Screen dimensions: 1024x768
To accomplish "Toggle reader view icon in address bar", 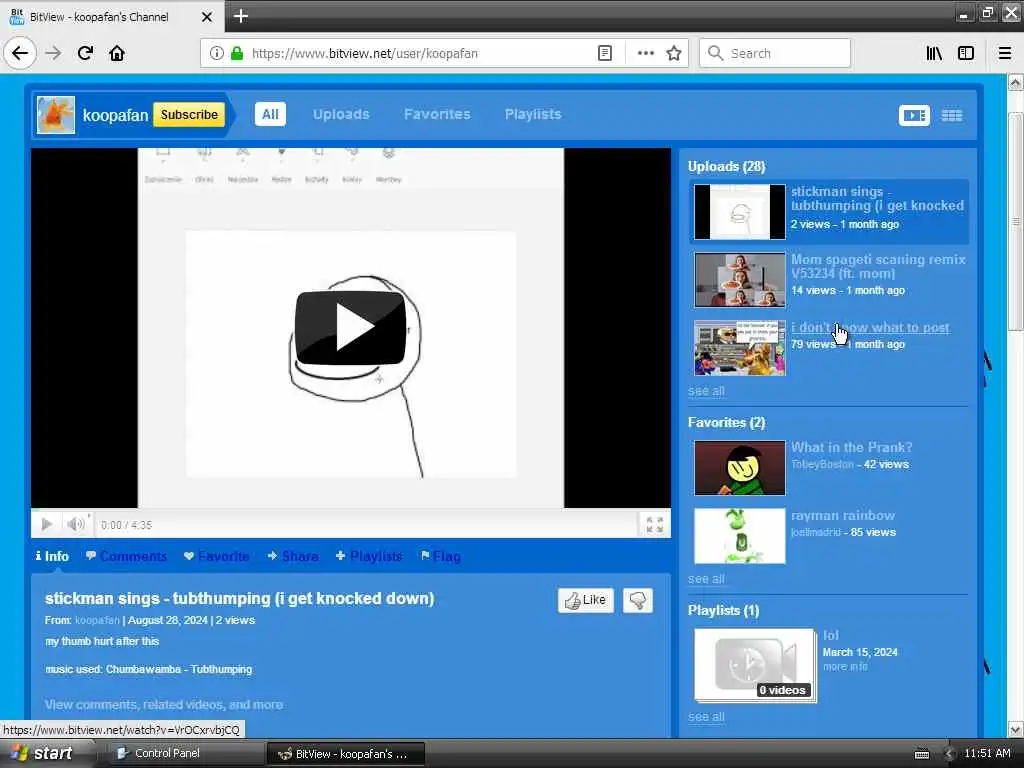I will 605,53.
